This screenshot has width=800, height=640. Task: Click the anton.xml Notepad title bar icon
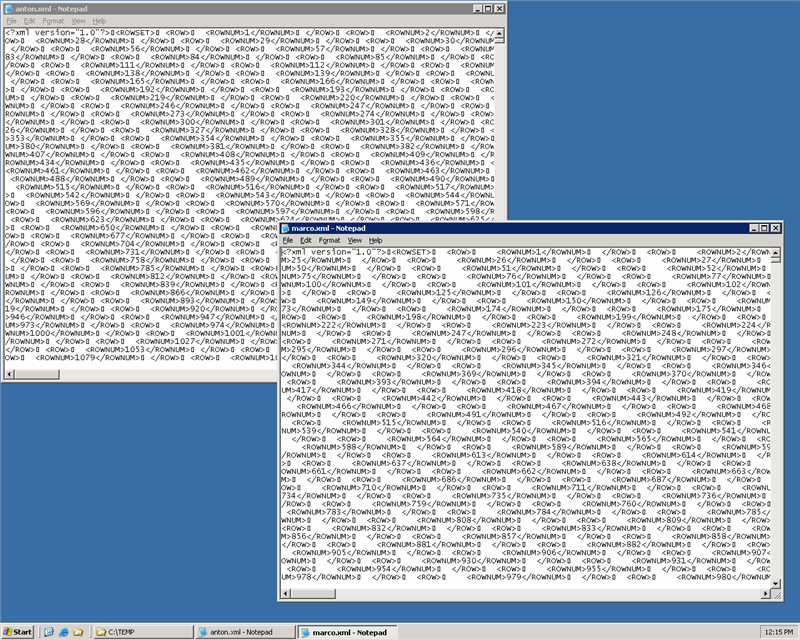pyautogui.click(x=9, y=9)
